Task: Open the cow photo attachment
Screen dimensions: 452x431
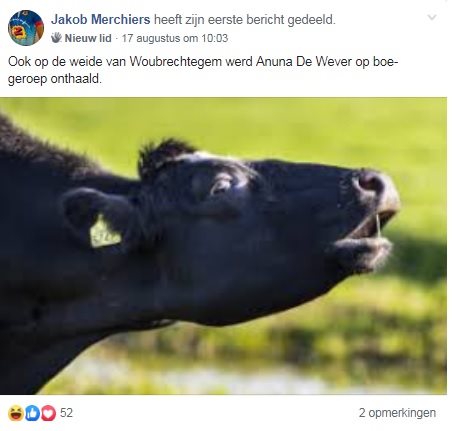Action: click(223, 246)
